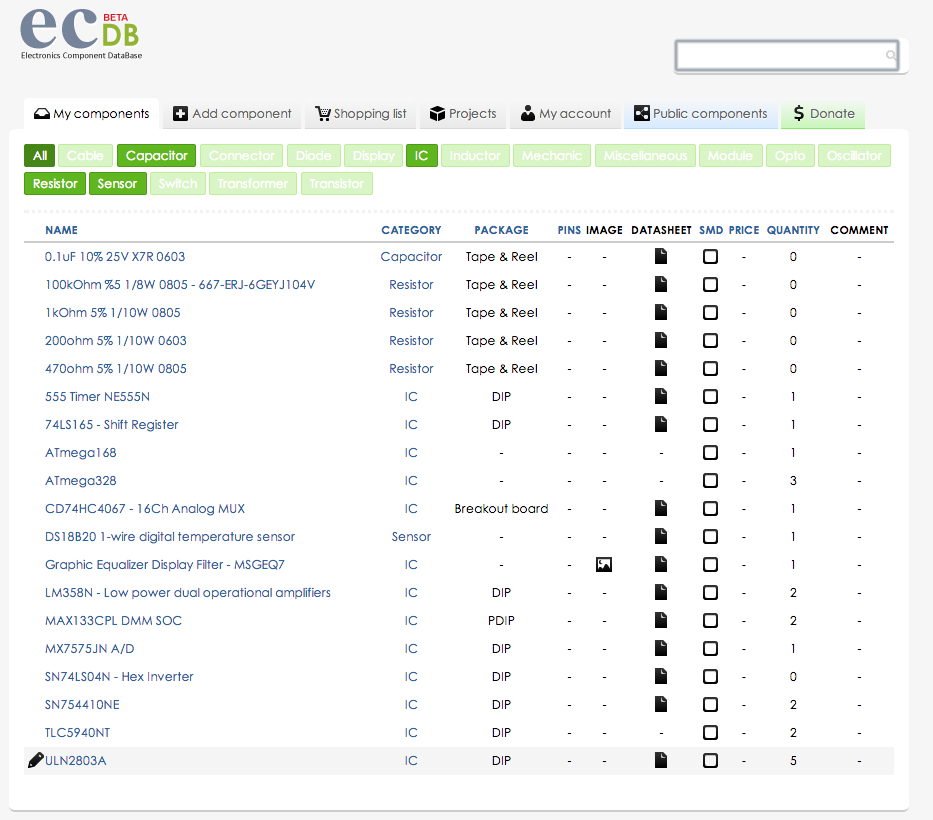Filter by Connector category
Image resolution: width=933 pixels, height=820 pixels.
coord(242,155)
